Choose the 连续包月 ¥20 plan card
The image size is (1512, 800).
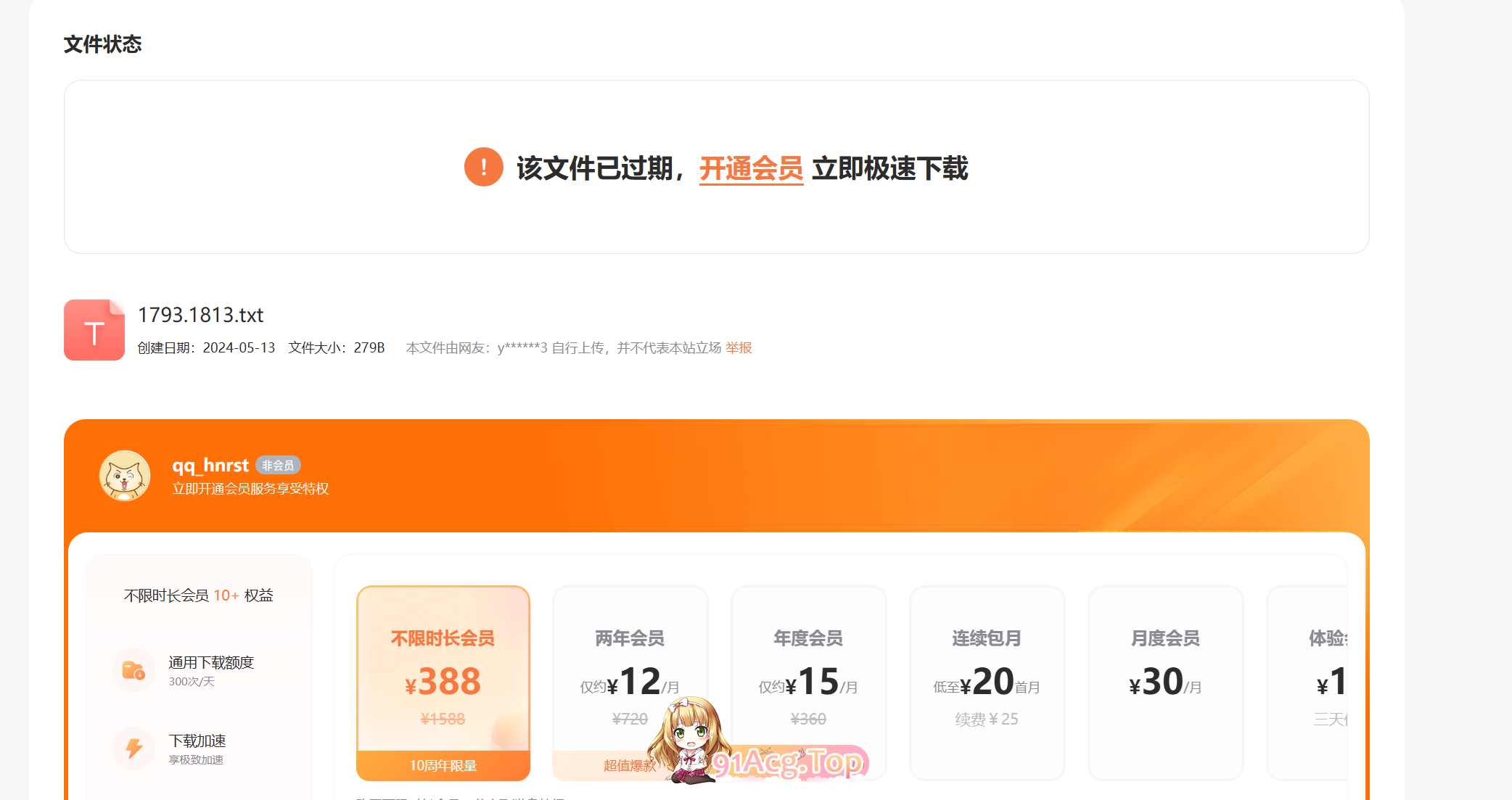coord(987,683)
